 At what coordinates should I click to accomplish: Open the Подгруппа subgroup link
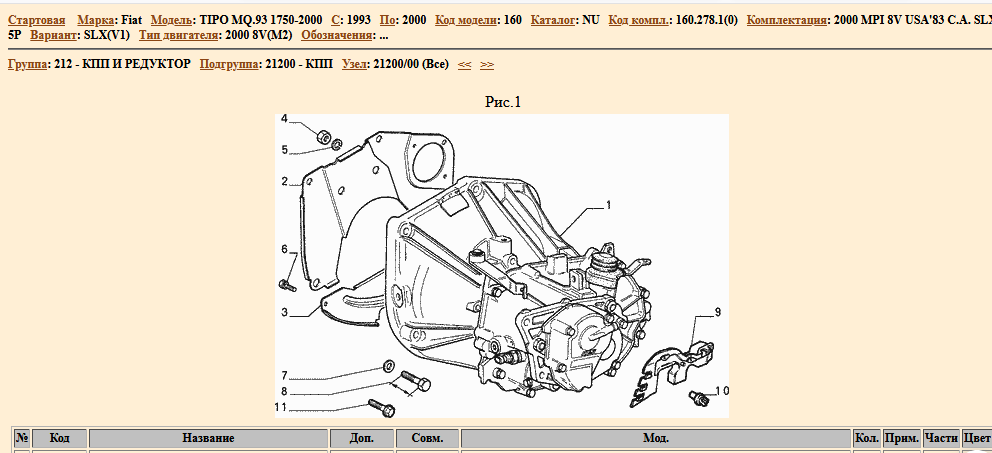point(229,64)
